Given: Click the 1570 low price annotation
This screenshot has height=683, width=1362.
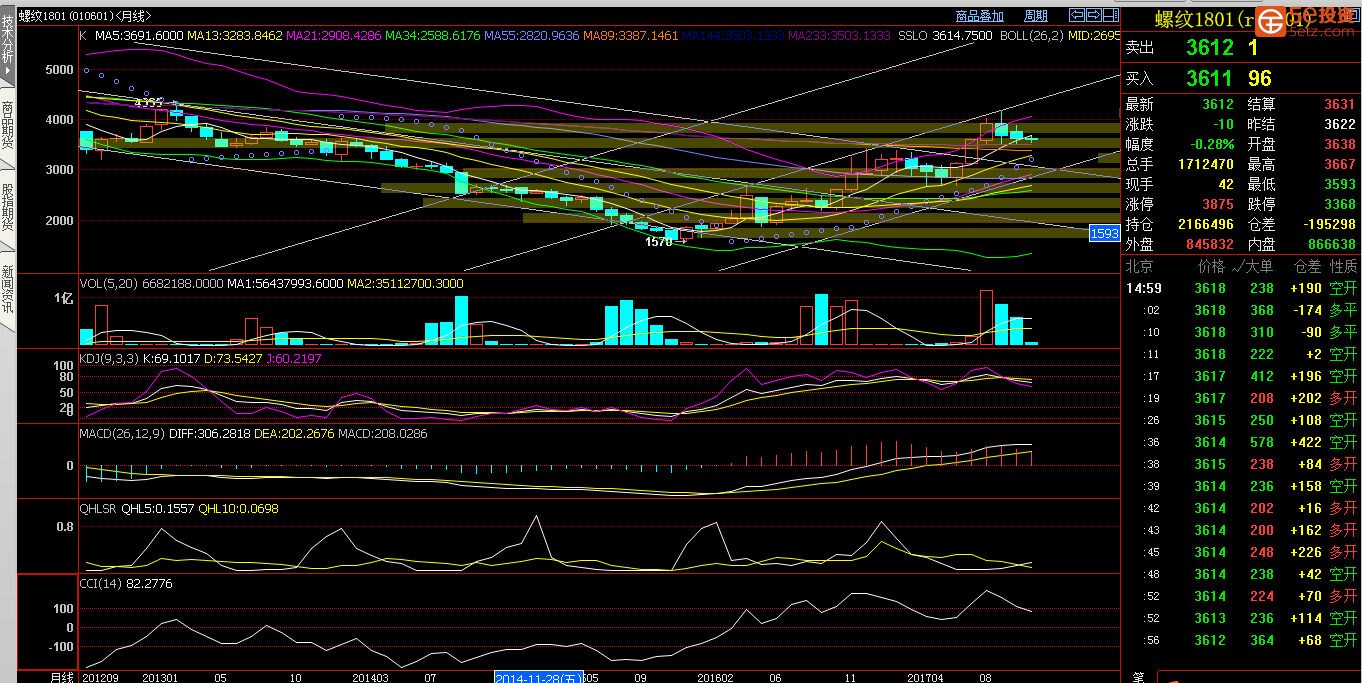Looking at the screenshot, I should 659,242.
